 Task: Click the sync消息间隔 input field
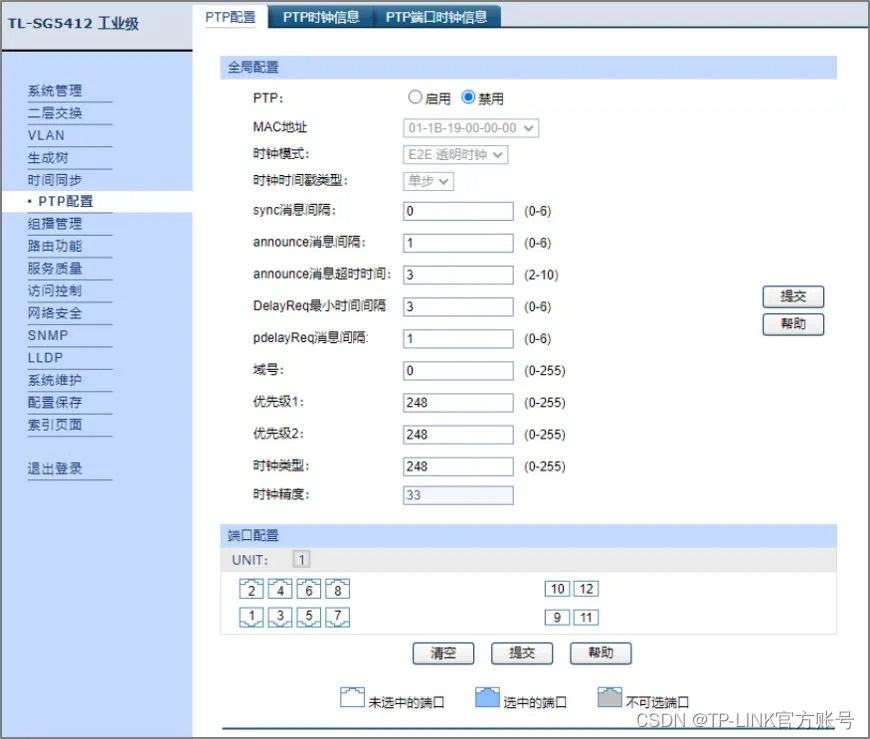click(x=457, y=211)
